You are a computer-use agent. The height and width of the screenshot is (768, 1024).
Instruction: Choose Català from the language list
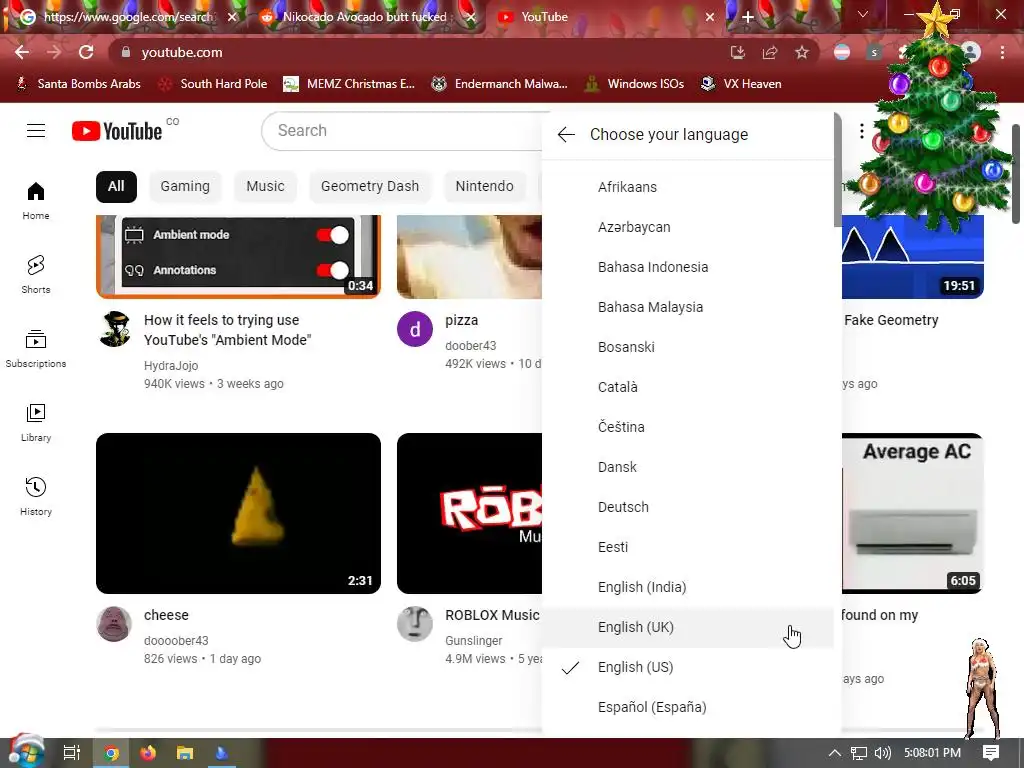tap(688, 387)
